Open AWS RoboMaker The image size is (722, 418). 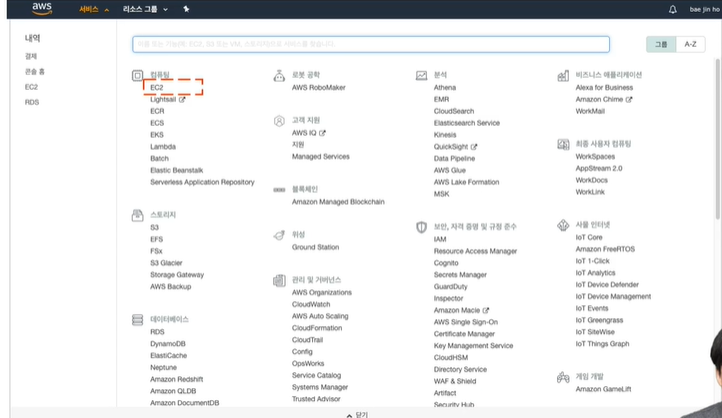pyautogui.click(x=319, y=87)
